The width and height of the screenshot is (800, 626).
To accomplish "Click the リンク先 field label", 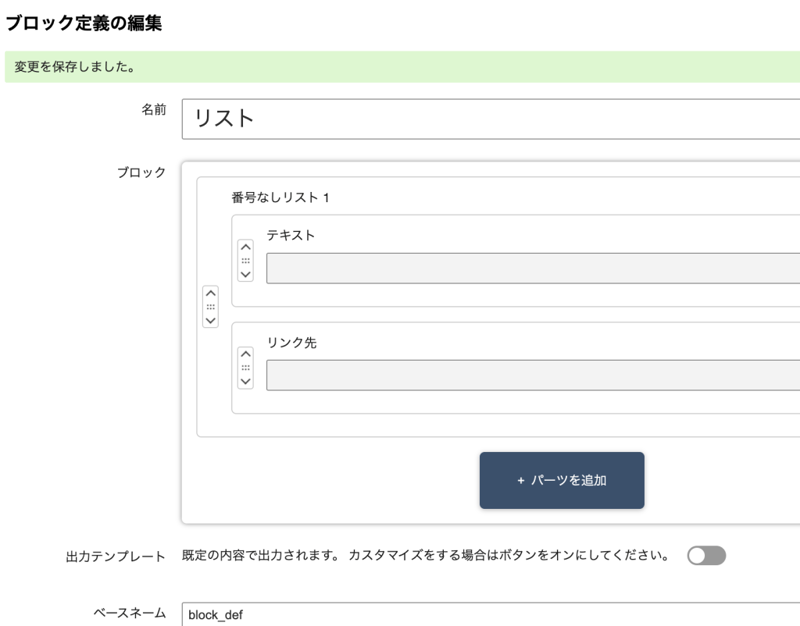I will point(291,342).
